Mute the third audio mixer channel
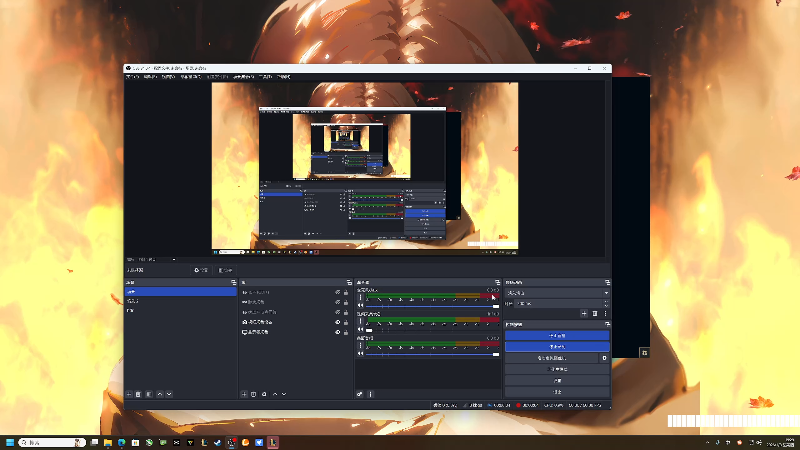Viewport: 800px width, 450px height. pyautogui.click(x=361, y=354)
